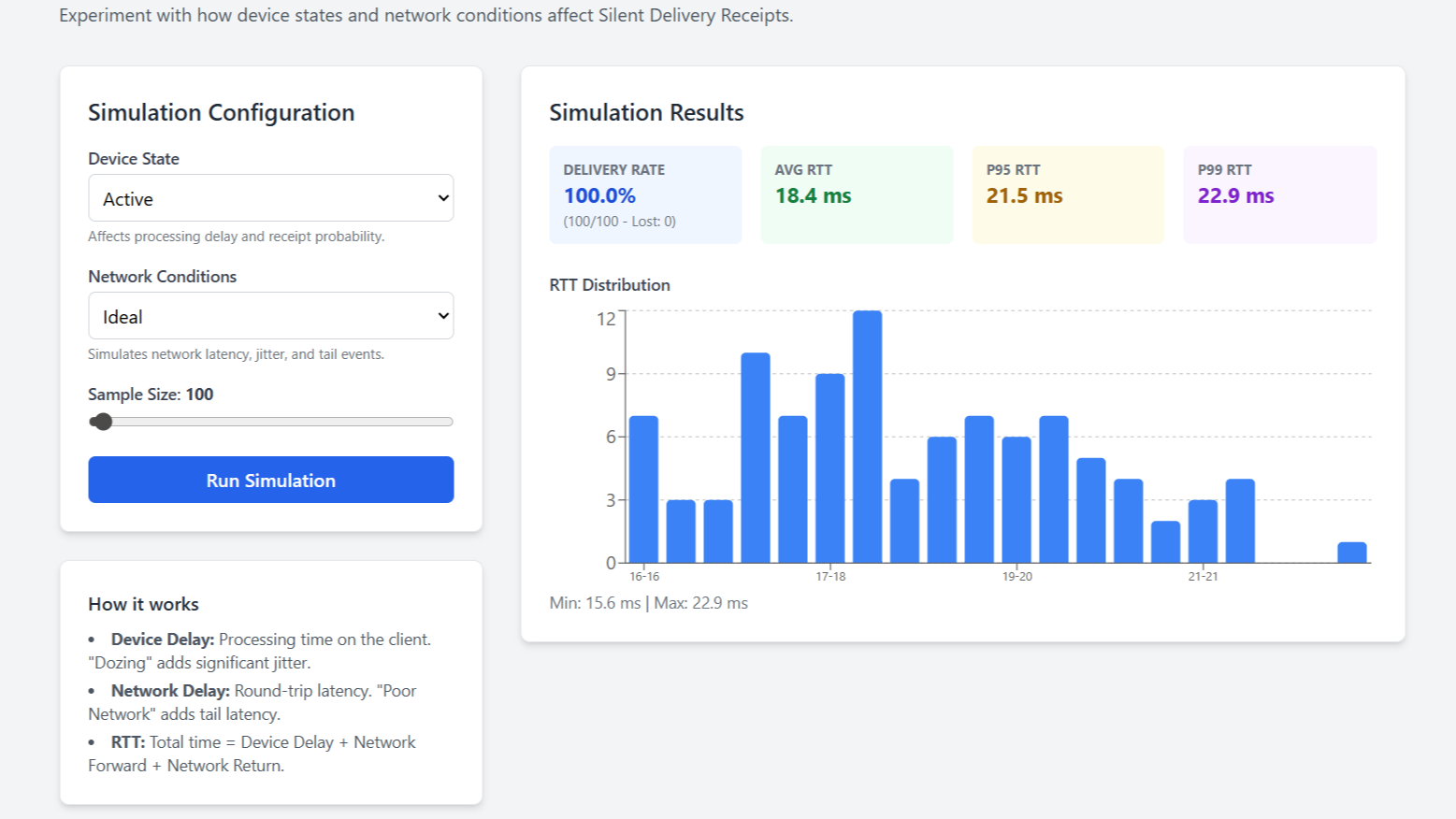This screenshot has height=819, width=1456.
Task: Click 'Simulates network latency, jitter, and tail events.' hint
Action: [237, 354]
